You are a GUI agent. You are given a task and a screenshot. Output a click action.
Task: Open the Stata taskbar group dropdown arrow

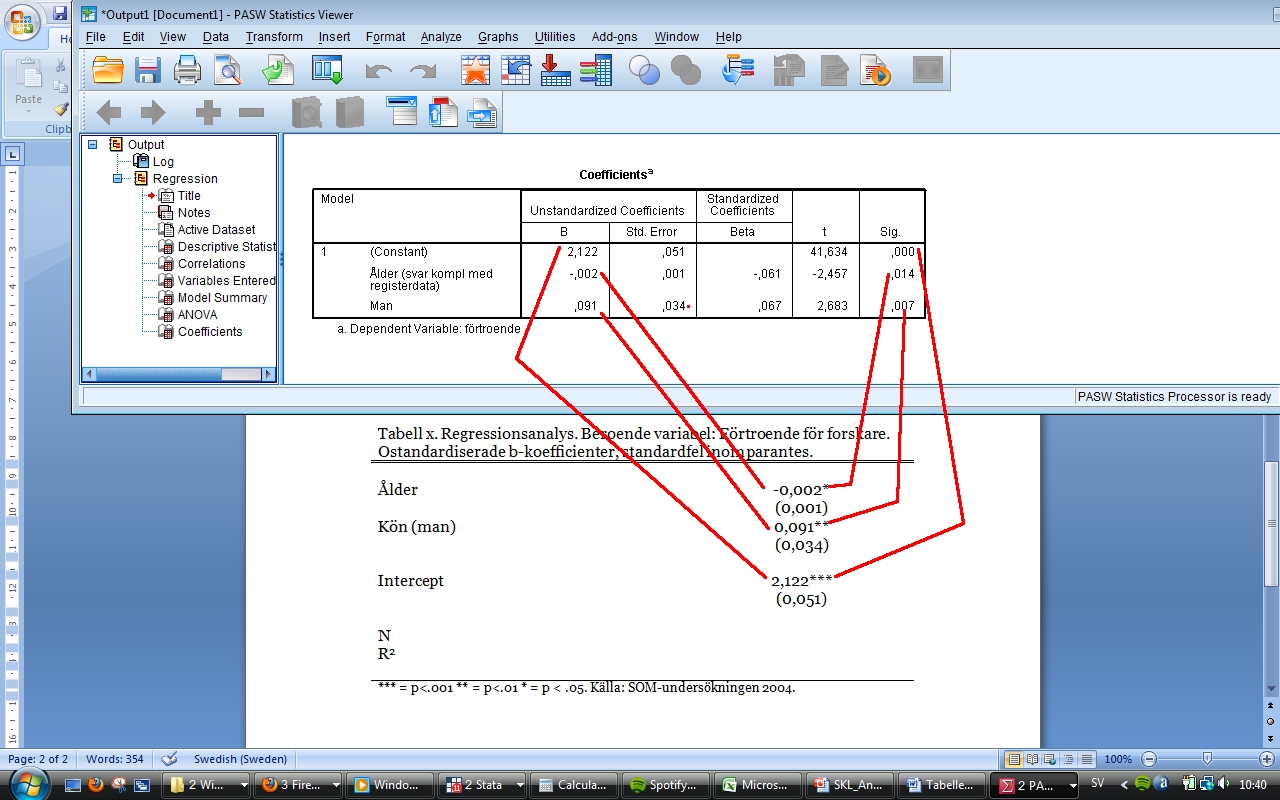tap(519, 785)
